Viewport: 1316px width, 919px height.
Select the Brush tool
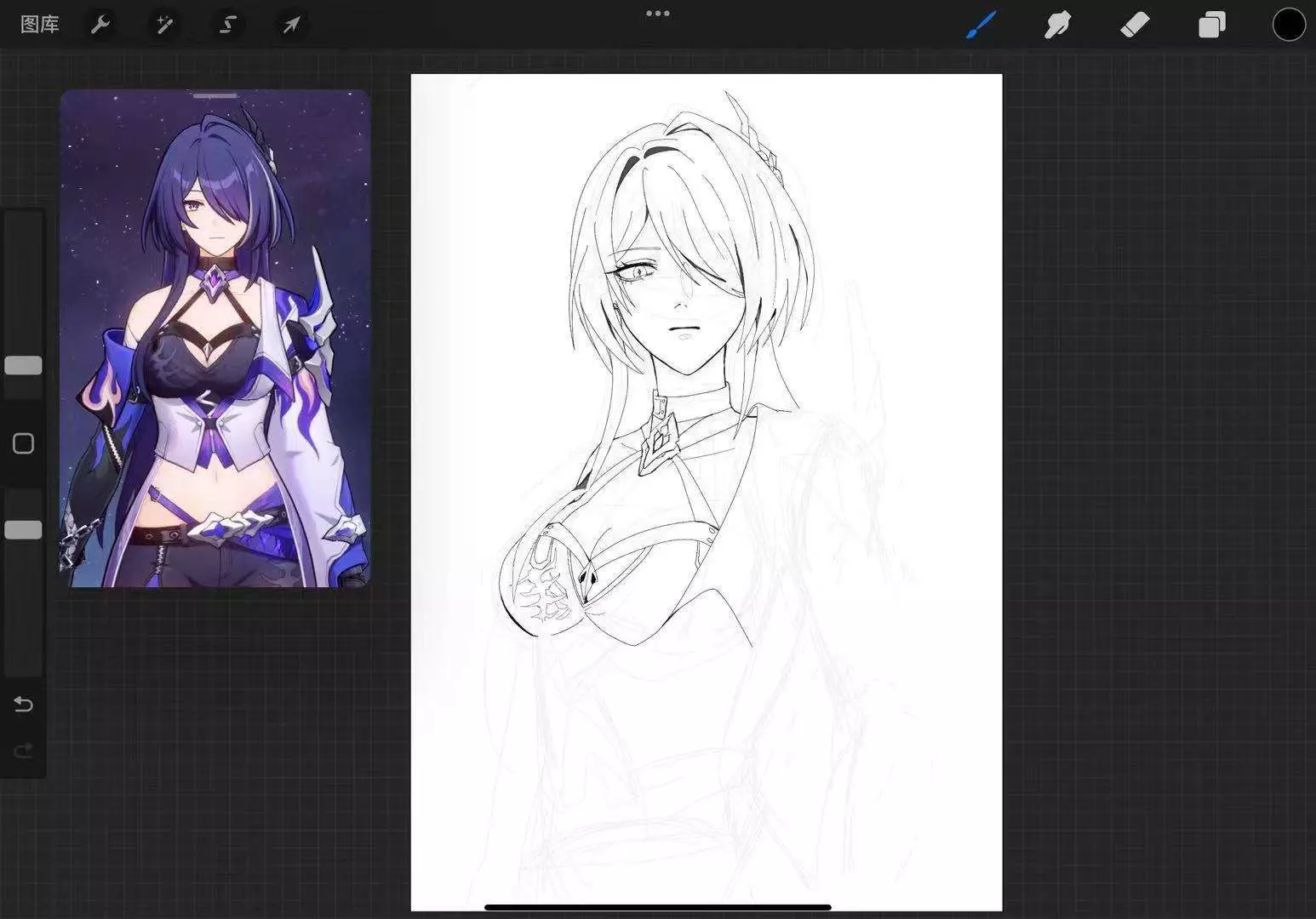tap(981, 25)
